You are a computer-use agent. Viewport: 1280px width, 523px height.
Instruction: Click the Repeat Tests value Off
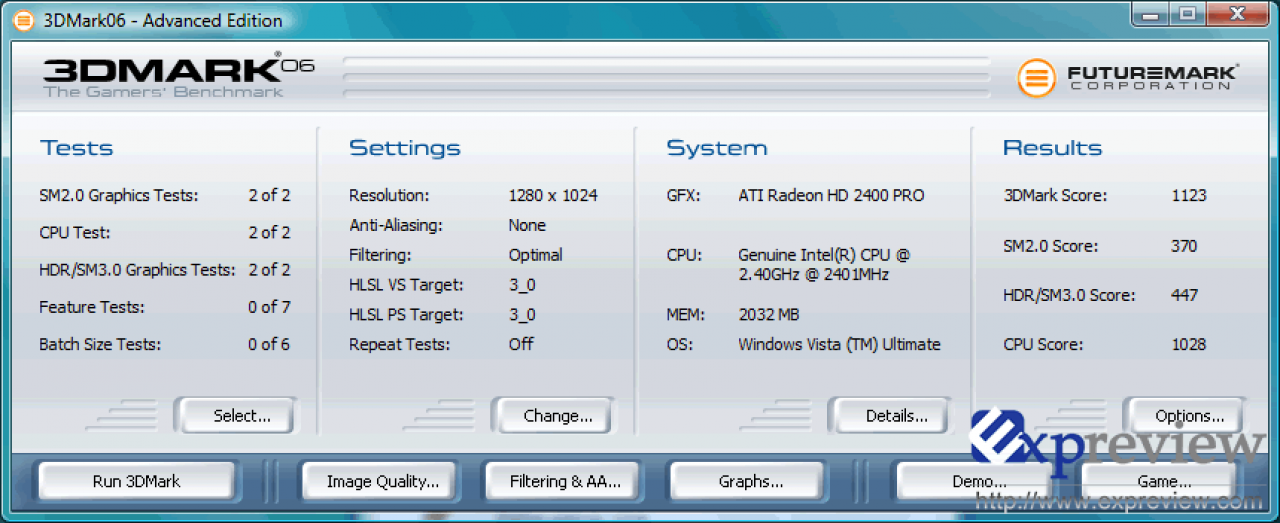tap(521, 344)
